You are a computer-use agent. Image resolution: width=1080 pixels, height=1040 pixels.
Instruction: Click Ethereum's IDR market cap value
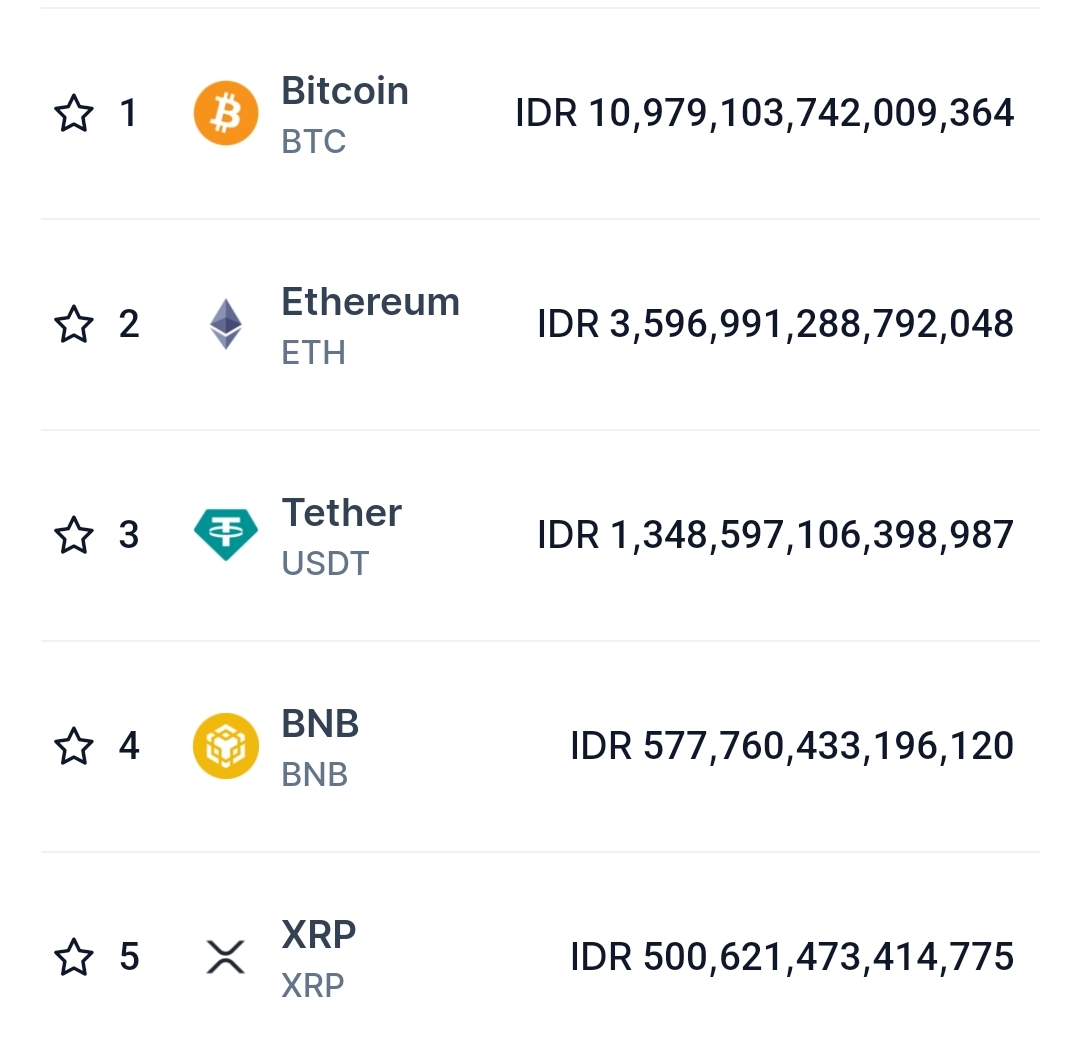click(775, 324)
